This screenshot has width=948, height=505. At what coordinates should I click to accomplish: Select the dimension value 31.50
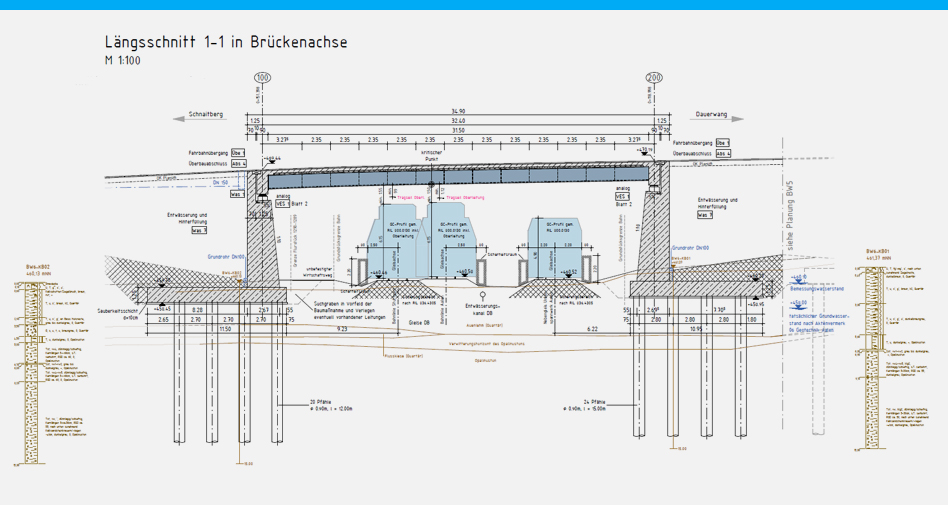coord(458,130)
